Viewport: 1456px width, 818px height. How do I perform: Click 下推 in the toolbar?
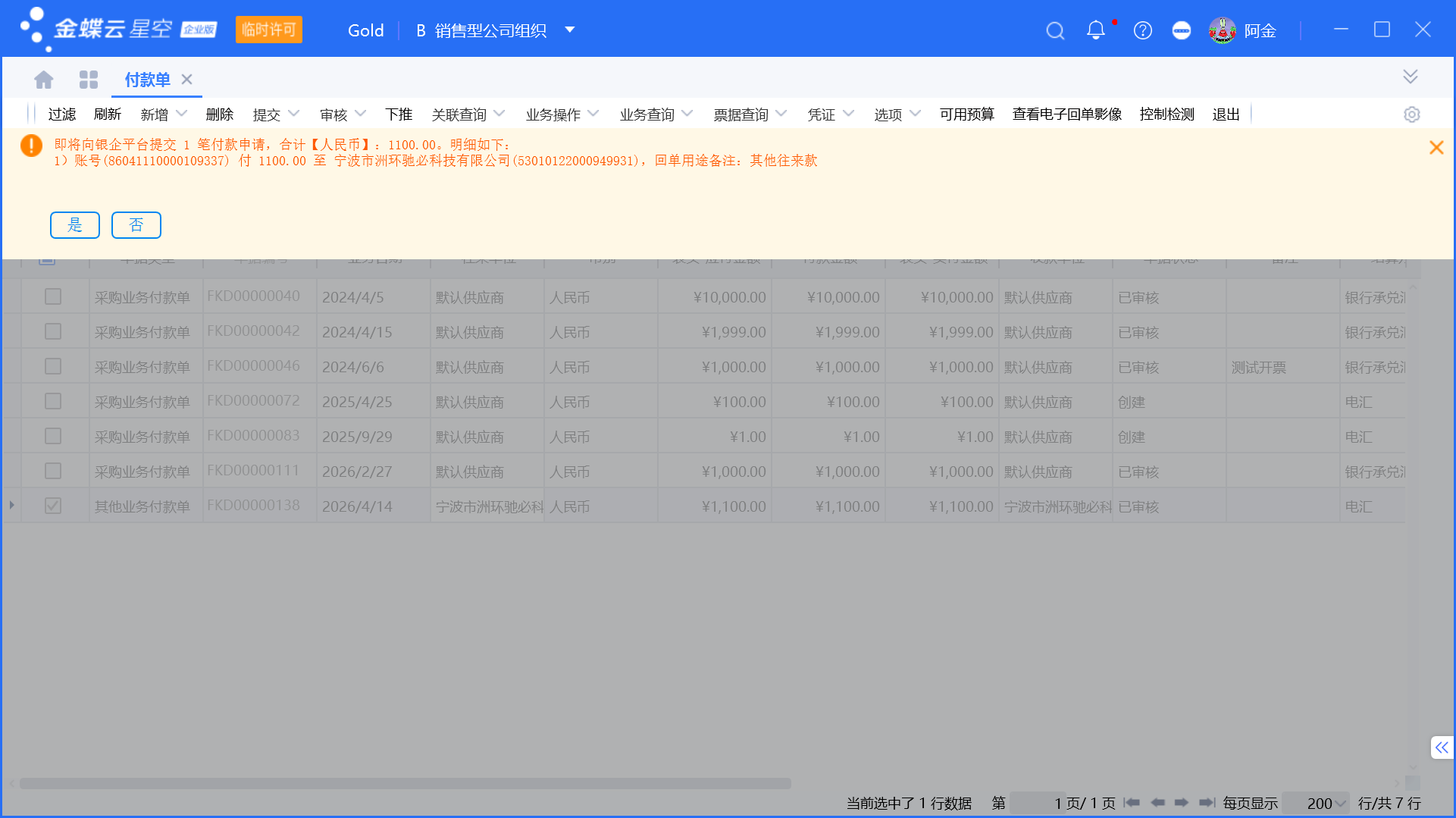coord(399,114)
